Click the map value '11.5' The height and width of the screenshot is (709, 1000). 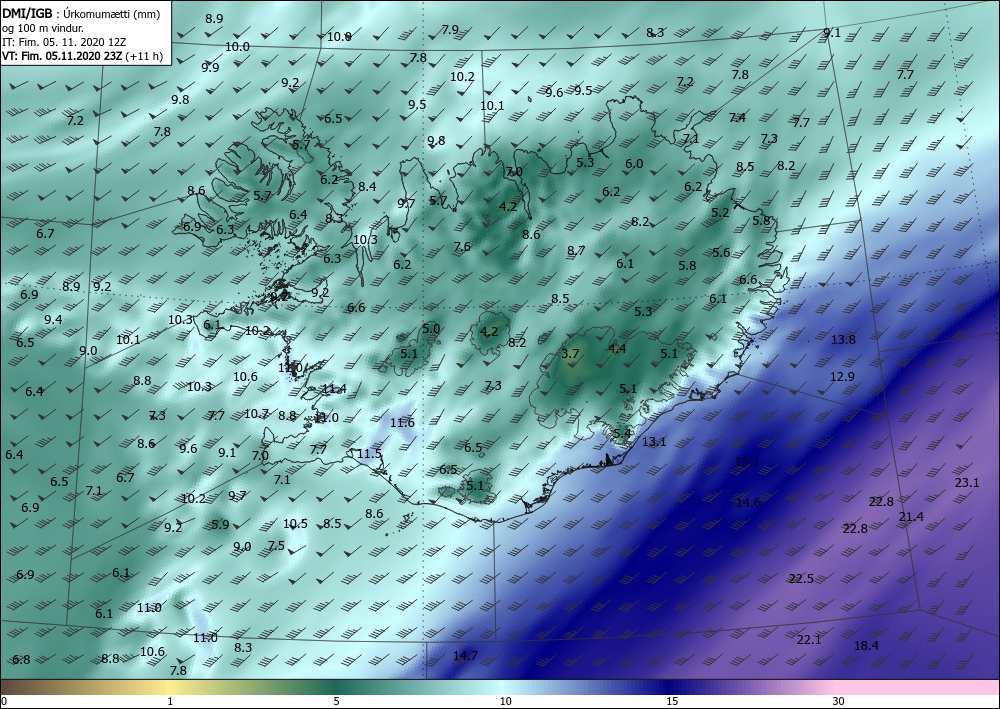[369, 453]
